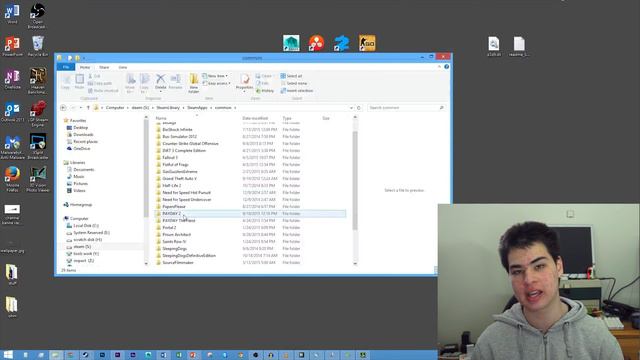Click the Select all ribbon option
The image size is (640, 360).
[x=291, y=76]
